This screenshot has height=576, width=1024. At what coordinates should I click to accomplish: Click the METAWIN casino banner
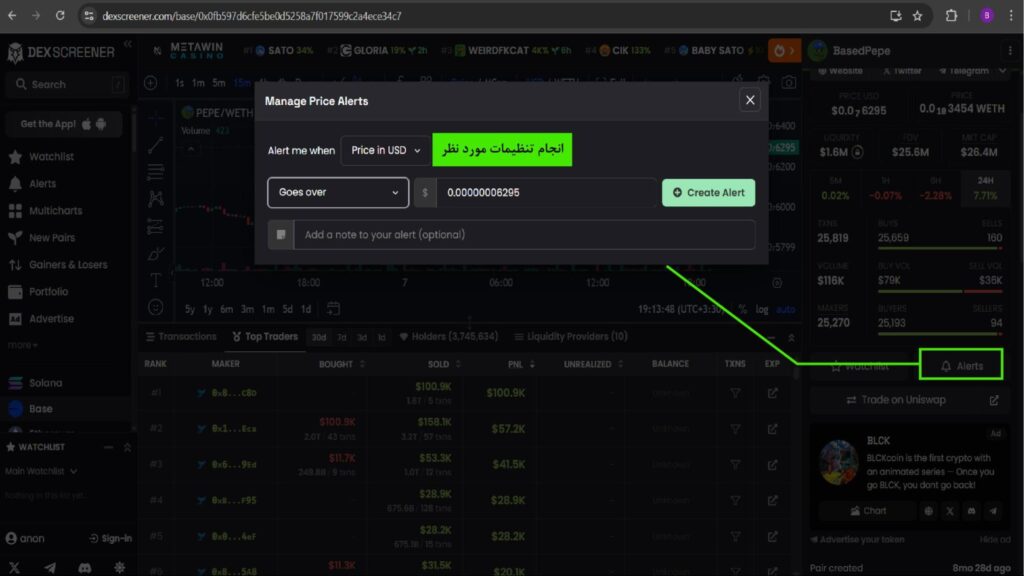tap(196, 50)
